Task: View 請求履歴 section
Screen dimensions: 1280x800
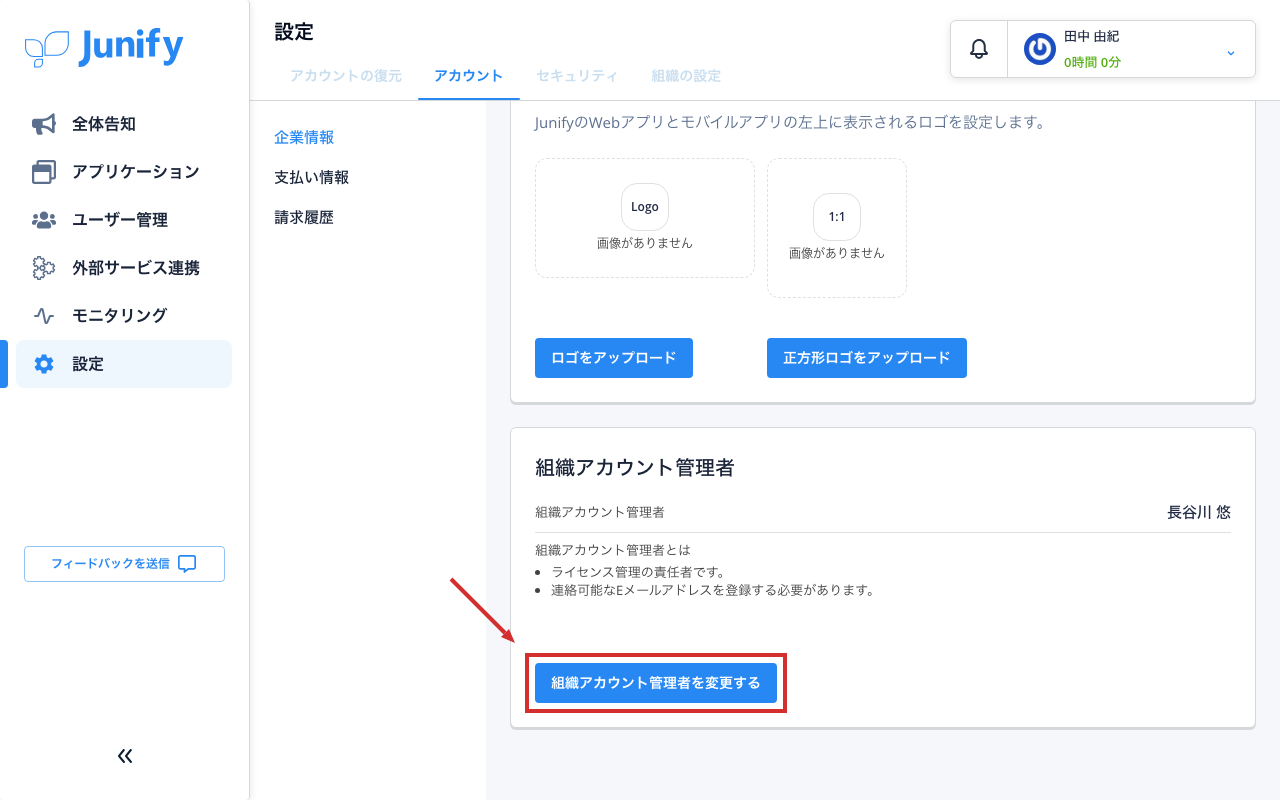Action: pyautogui.click(x=304, y=218)
